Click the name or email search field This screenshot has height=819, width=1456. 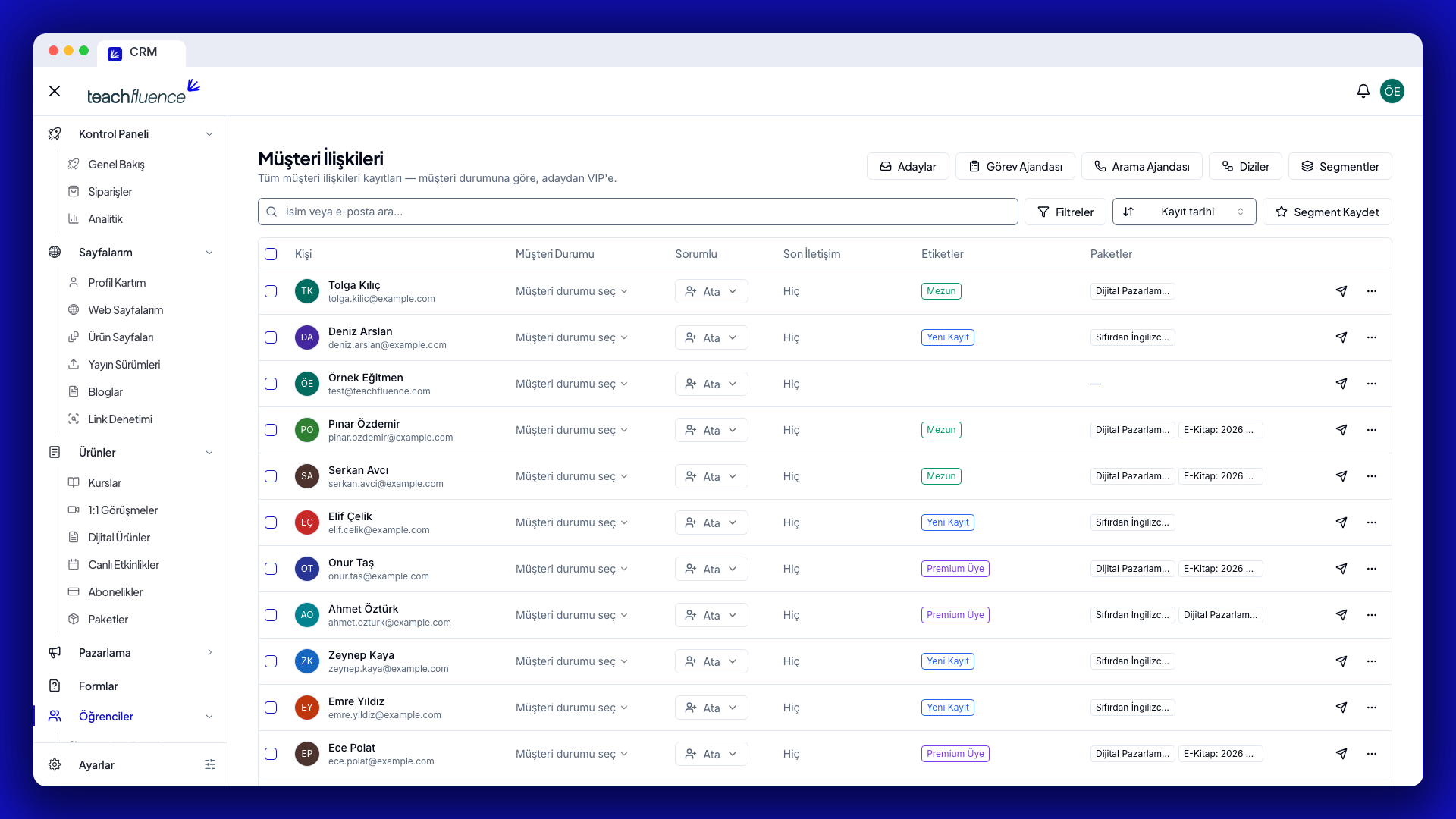[x=638, y=212]
